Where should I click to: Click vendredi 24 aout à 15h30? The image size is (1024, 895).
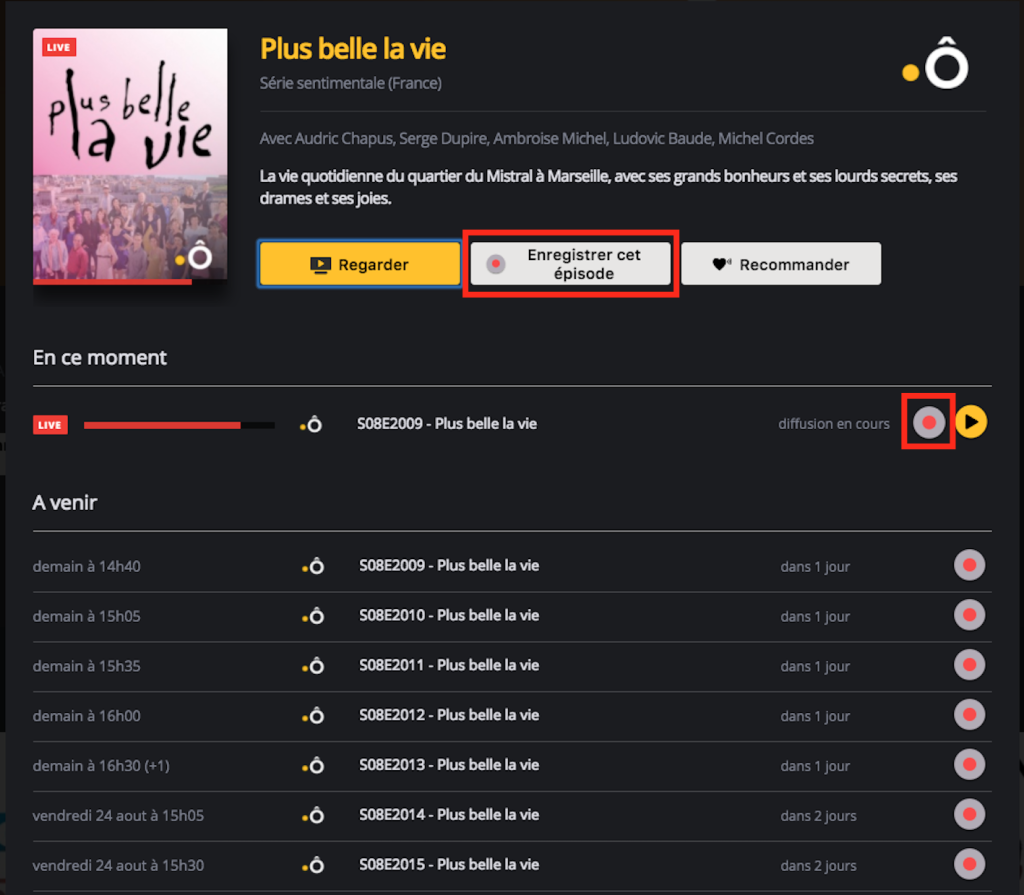point(118,865)
